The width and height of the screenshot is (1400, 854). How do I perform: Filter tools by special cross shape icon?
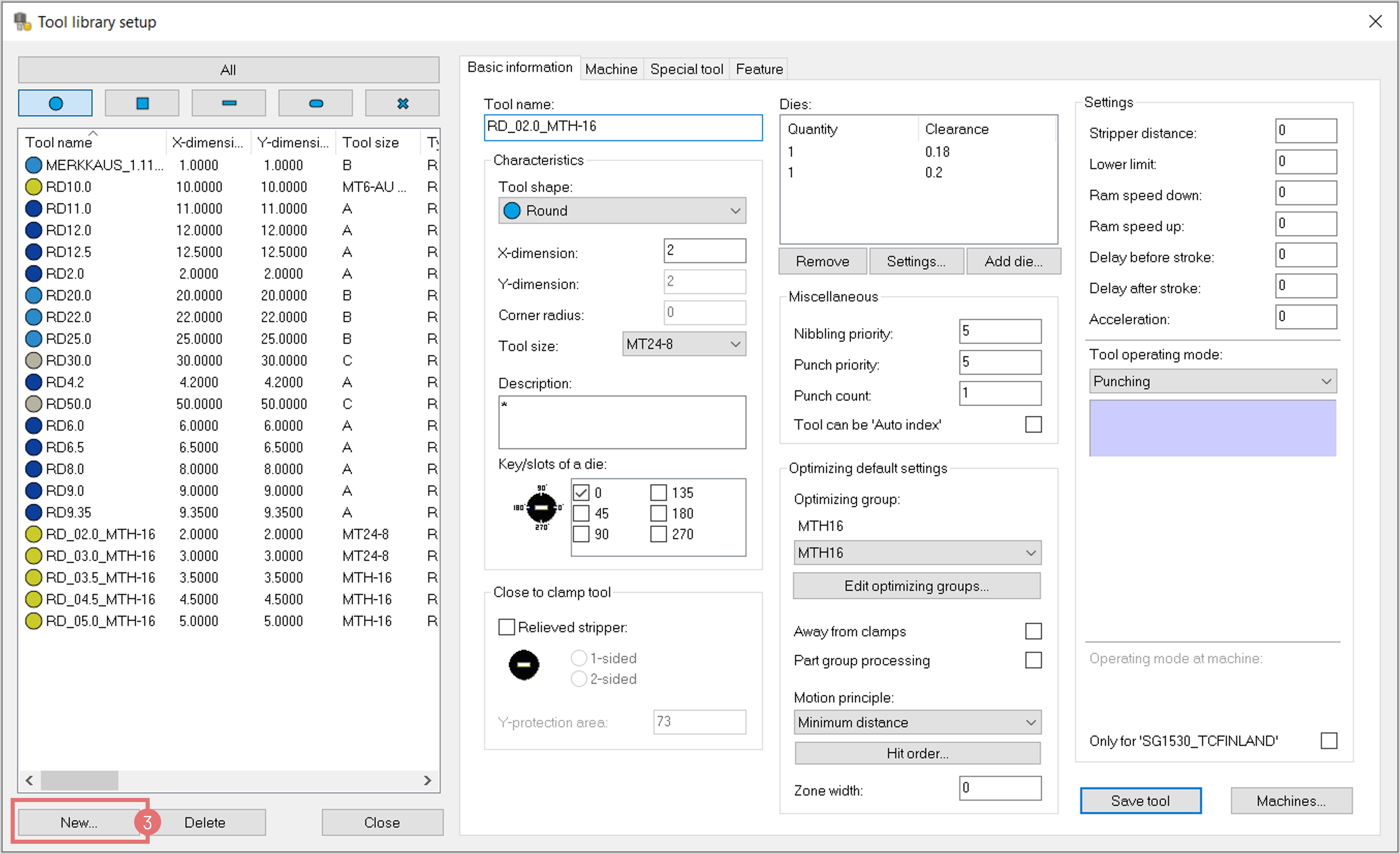pyautogui.click(x=402, y=103)
